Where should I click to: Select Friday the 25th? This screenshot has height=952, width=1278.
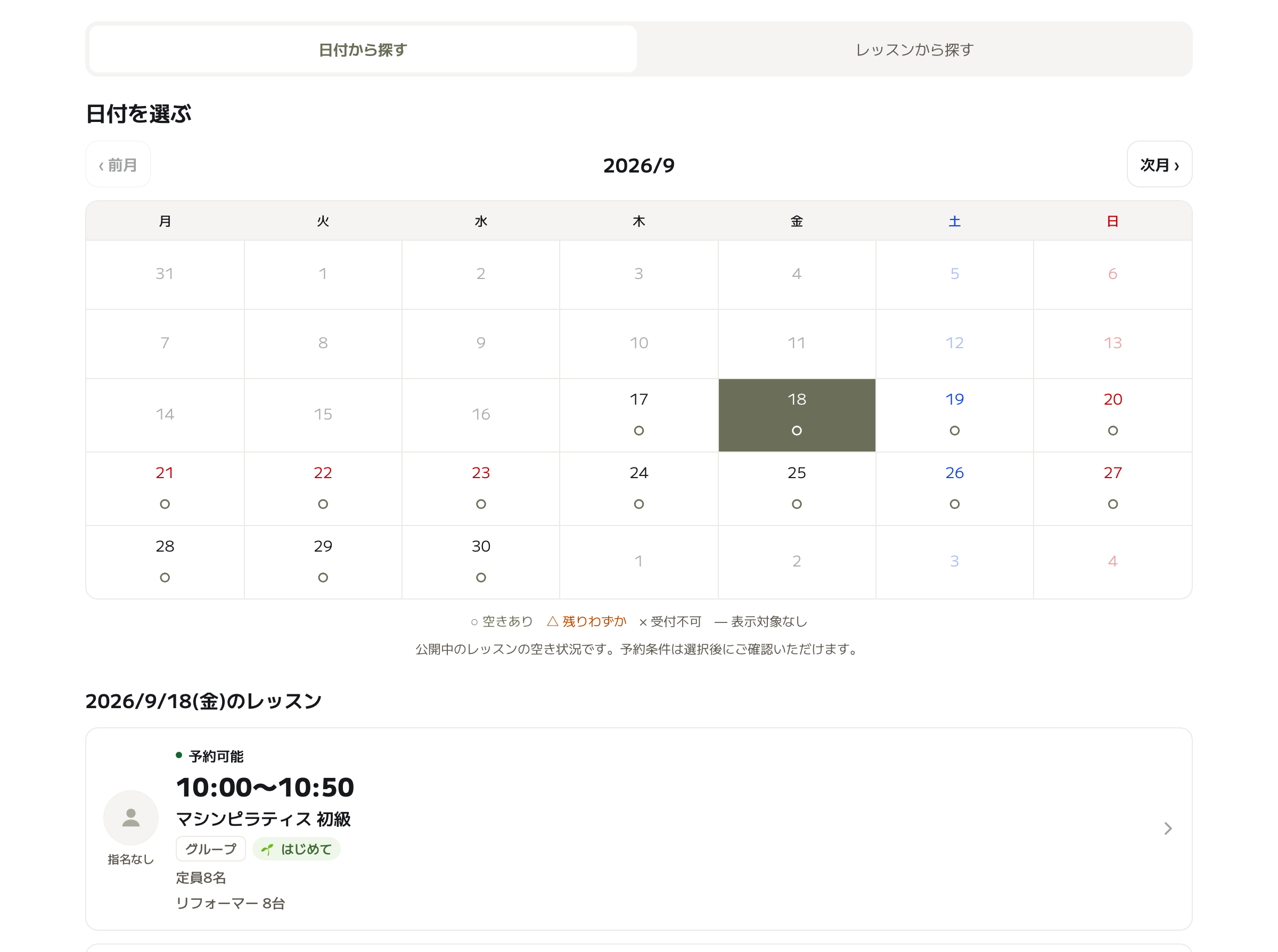(796, 488)
